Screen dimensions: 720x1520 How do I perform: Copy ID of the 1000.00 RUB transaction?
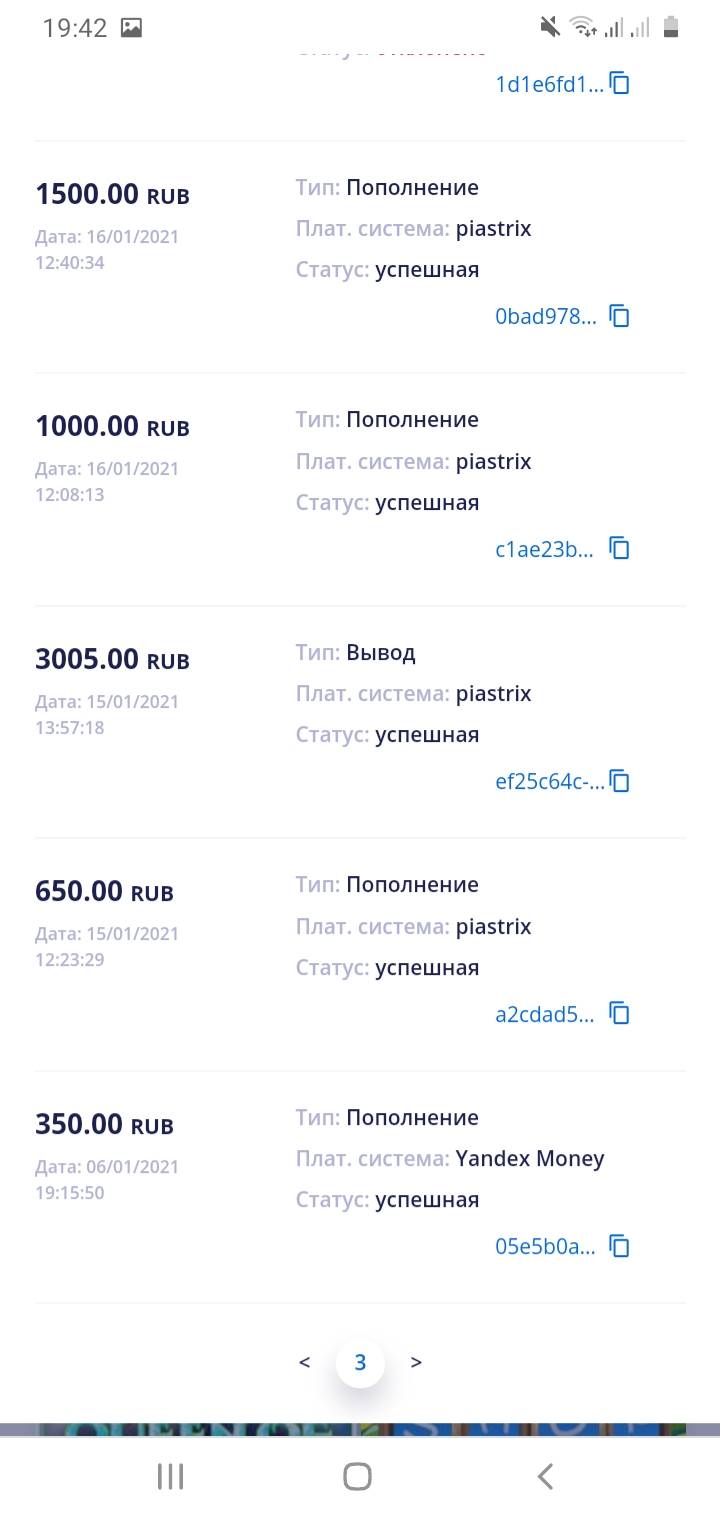pos(620,549)
